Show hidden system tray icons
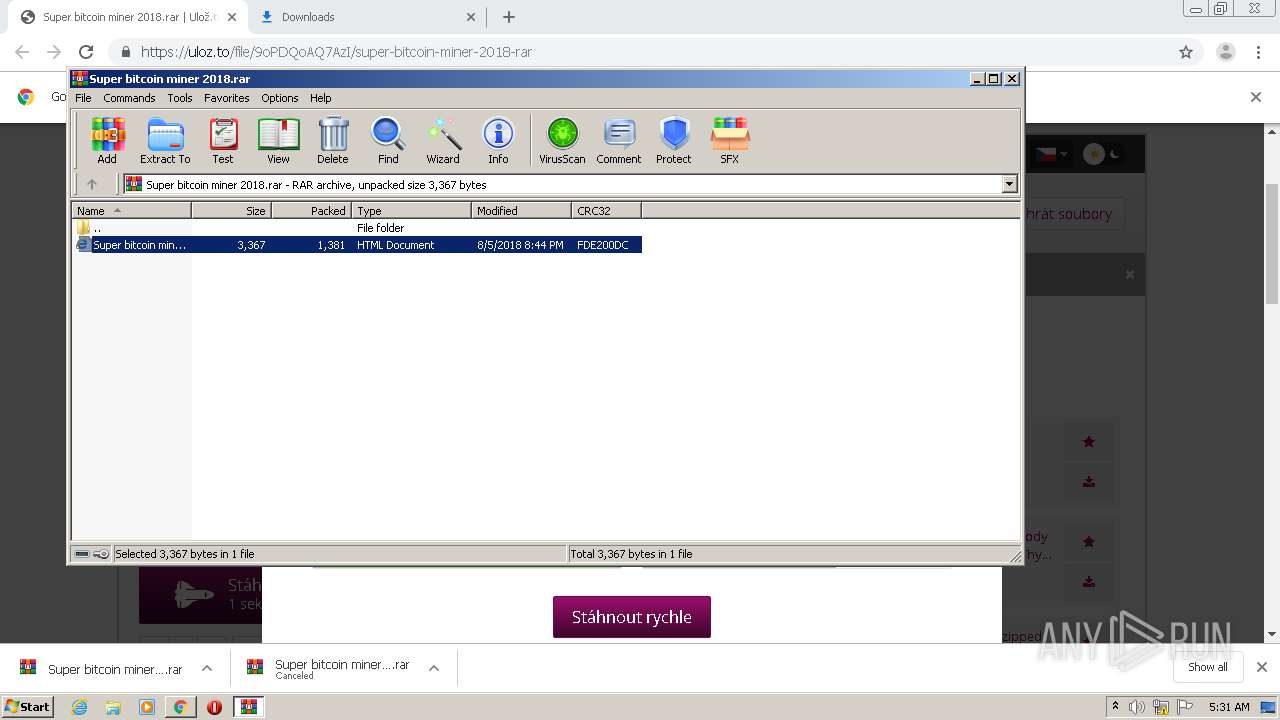Image resolution: width=1280 pixels, height=720 pixels. pyautogui.click(x=1115, y=707)
